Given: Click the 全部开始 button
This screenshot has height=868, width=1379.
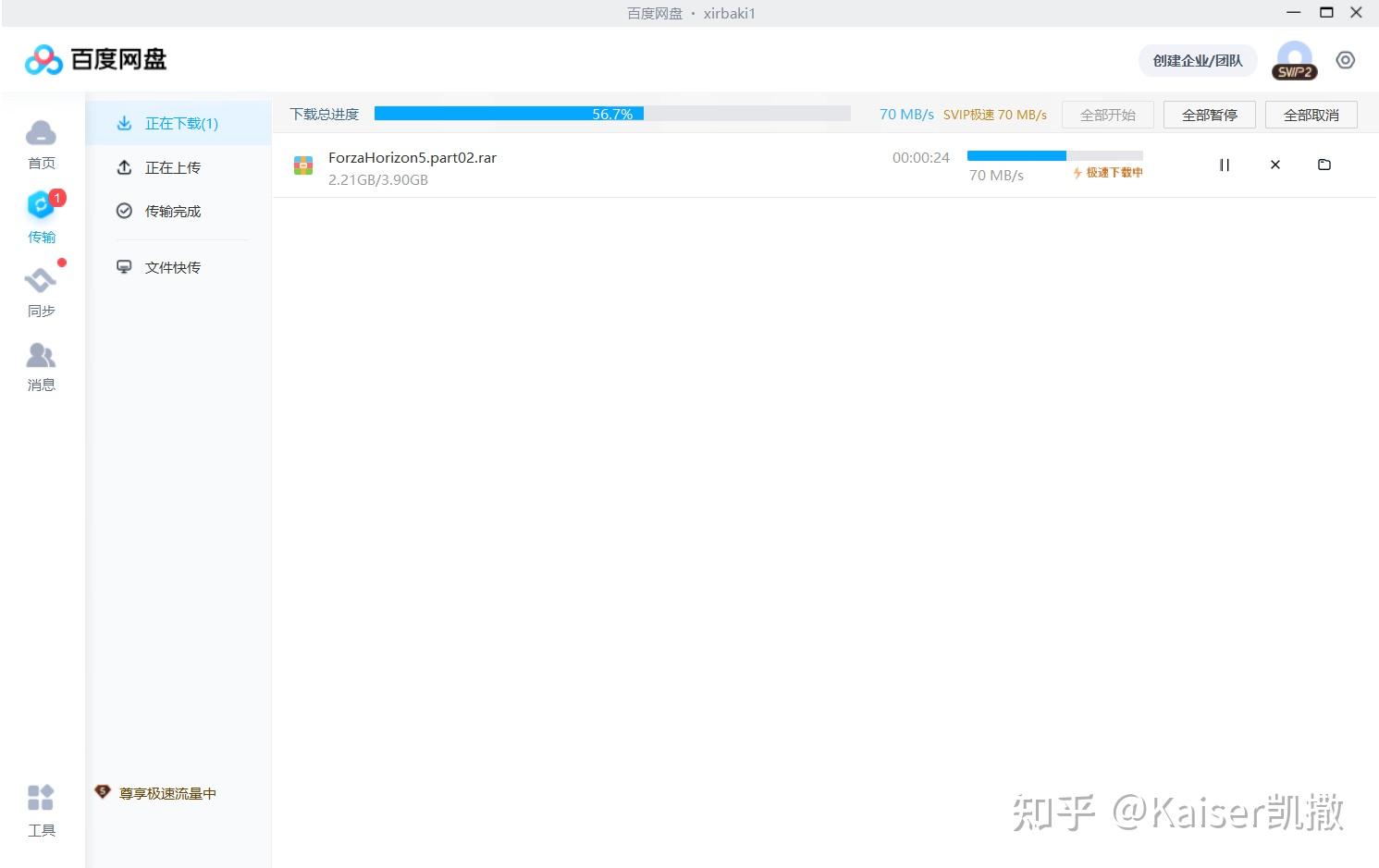Looking at the screenshot, I should [1108, 115].
